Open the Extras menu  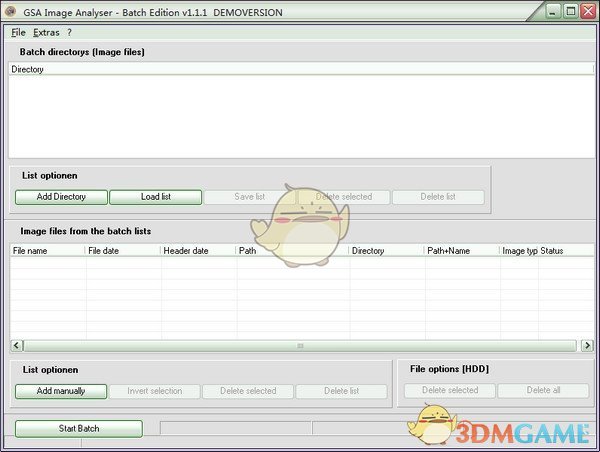[46, 33]
